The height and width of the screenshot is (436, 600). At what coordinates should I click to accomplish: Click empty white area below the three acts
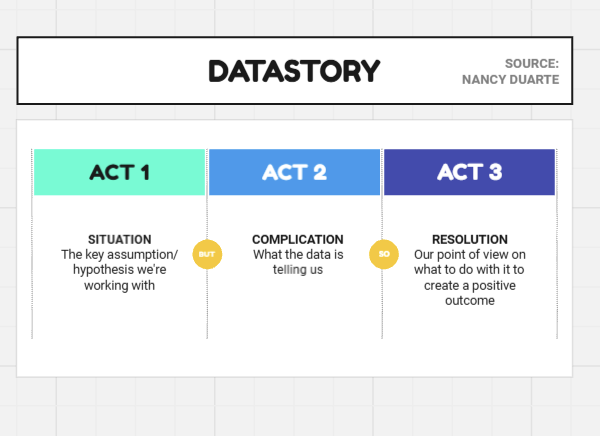tap(294, 358)
